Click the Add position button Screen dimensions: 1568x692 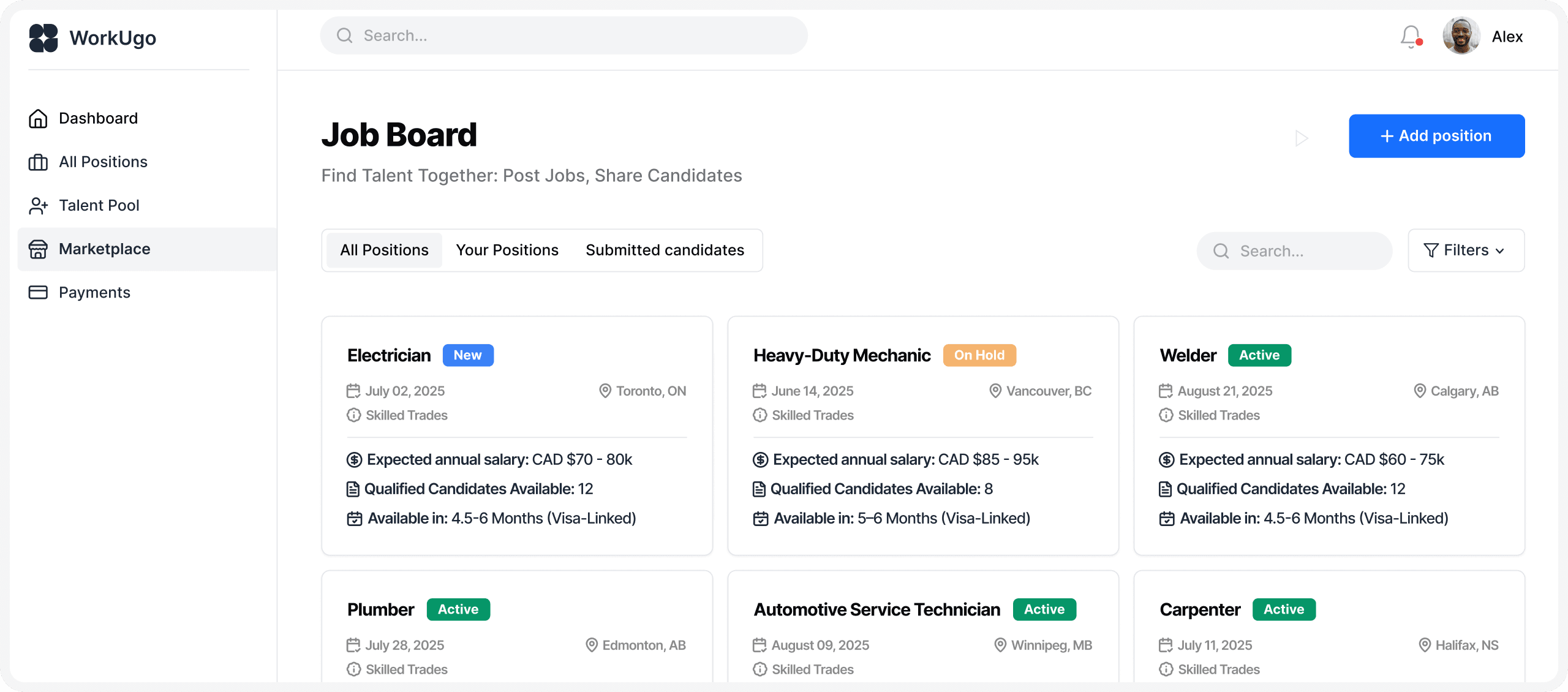click(x=1436, y=136)
